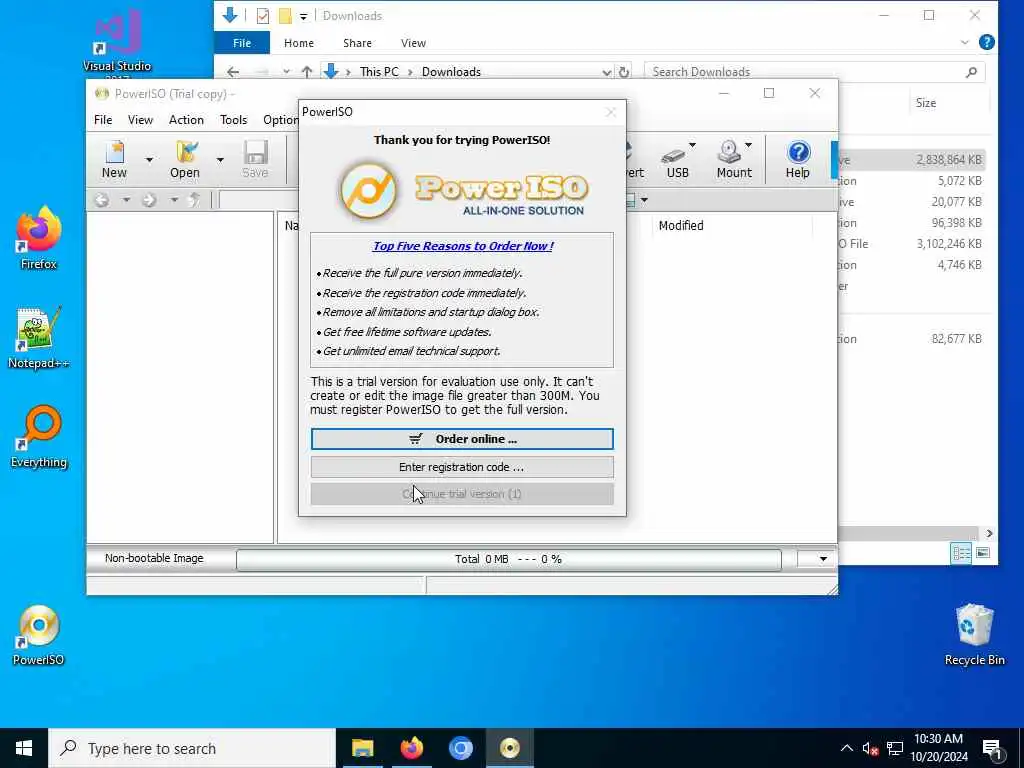Click the Explorer up-one-level arrow
The width and height of the screenshot is (1024, 768).
click(307, 72)
